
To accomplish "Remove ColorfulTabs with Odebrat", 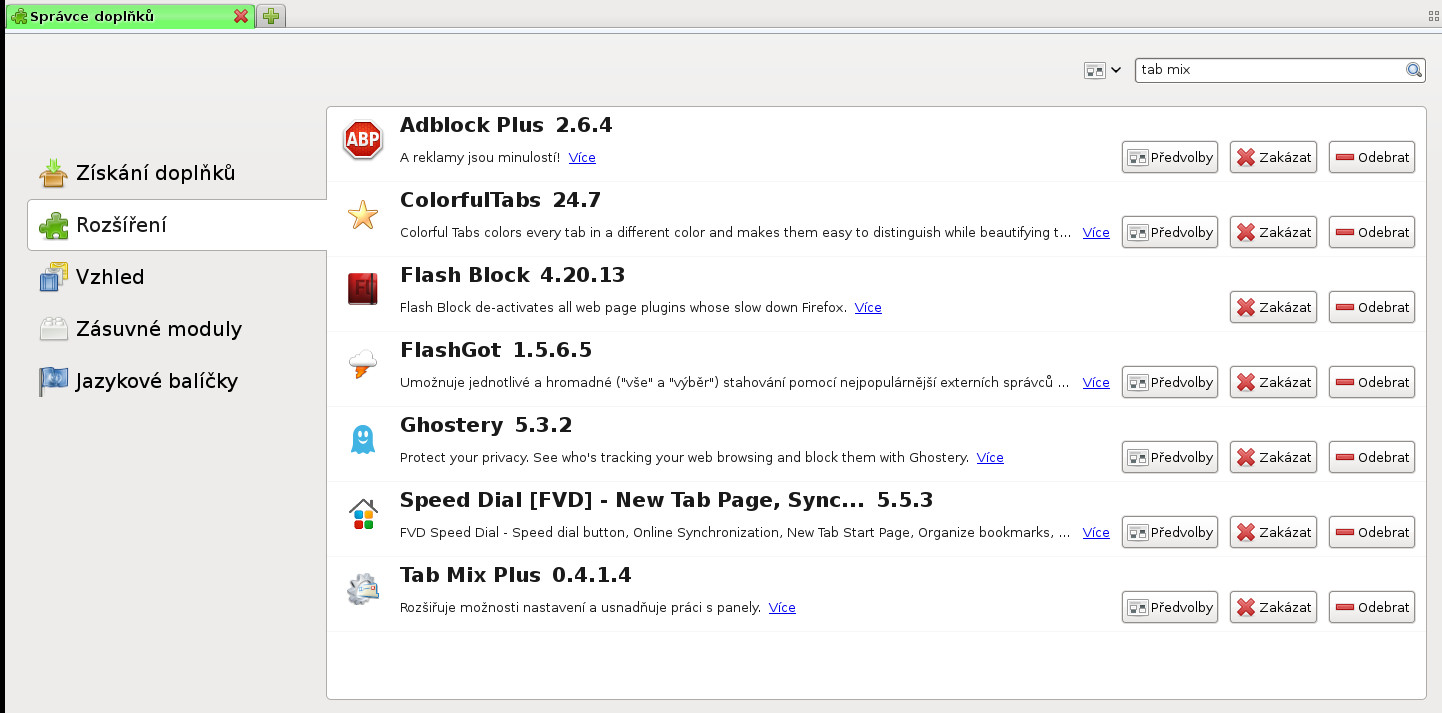I will (1372, 232).
